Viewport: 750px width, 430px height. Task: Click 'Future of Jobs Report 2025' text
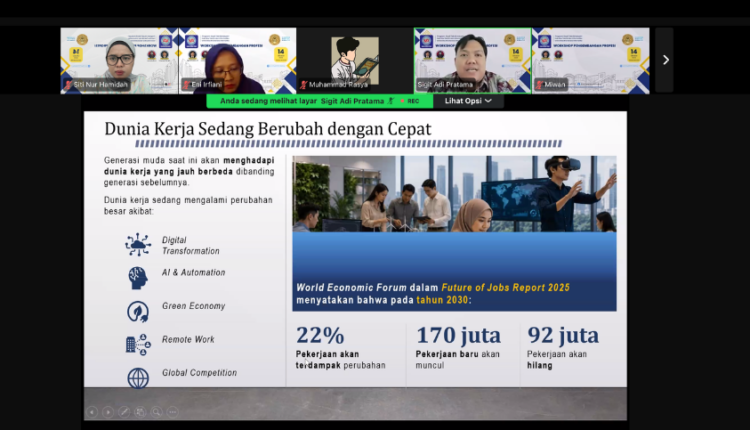click(505, 287)
